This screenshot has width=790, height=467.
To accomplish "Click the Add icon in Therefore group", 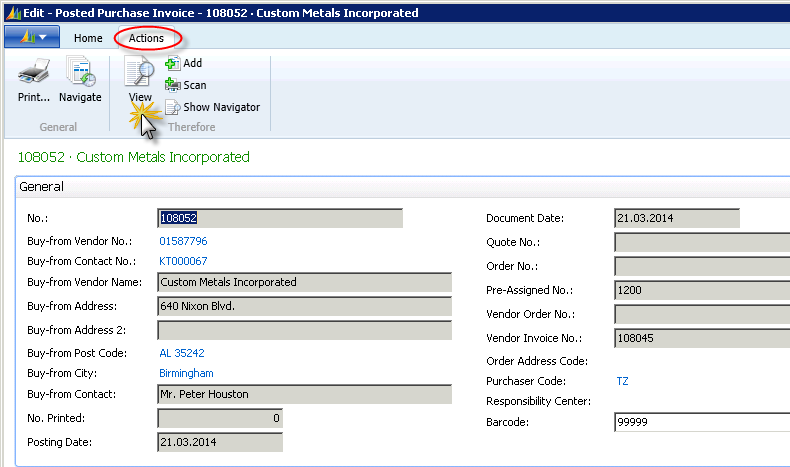I will 172,63.
